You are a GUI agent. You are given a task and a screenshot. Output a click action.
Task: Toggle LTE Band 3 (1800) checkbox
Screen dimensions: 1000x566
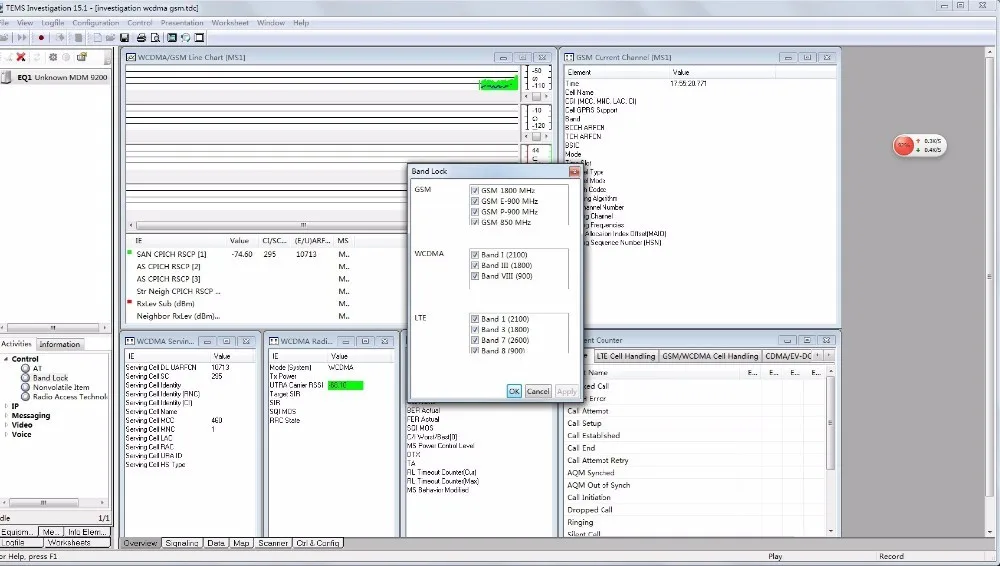(x=474, y=330)
